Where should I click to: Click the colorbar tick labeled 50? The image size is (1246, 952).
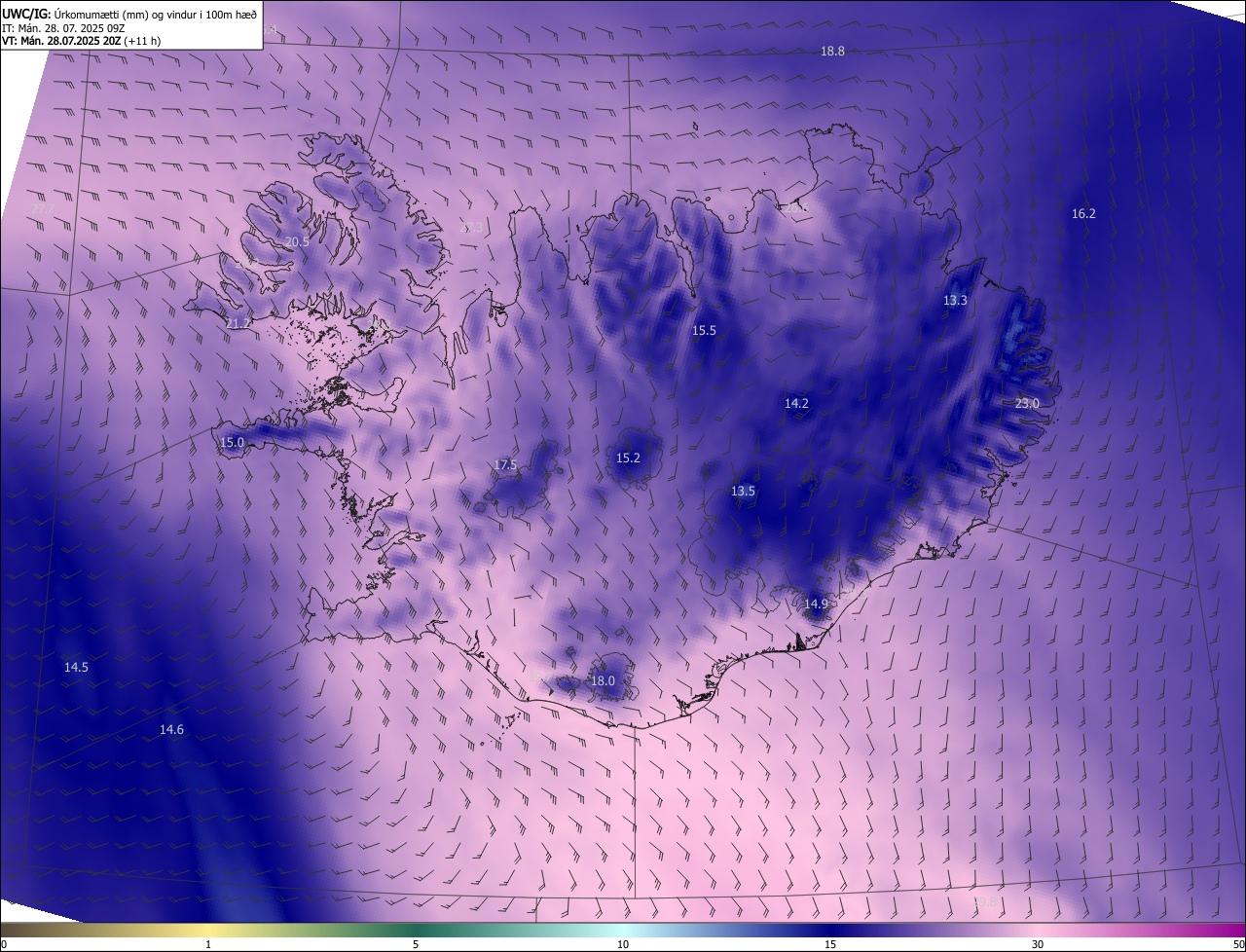coord(1238,945)
